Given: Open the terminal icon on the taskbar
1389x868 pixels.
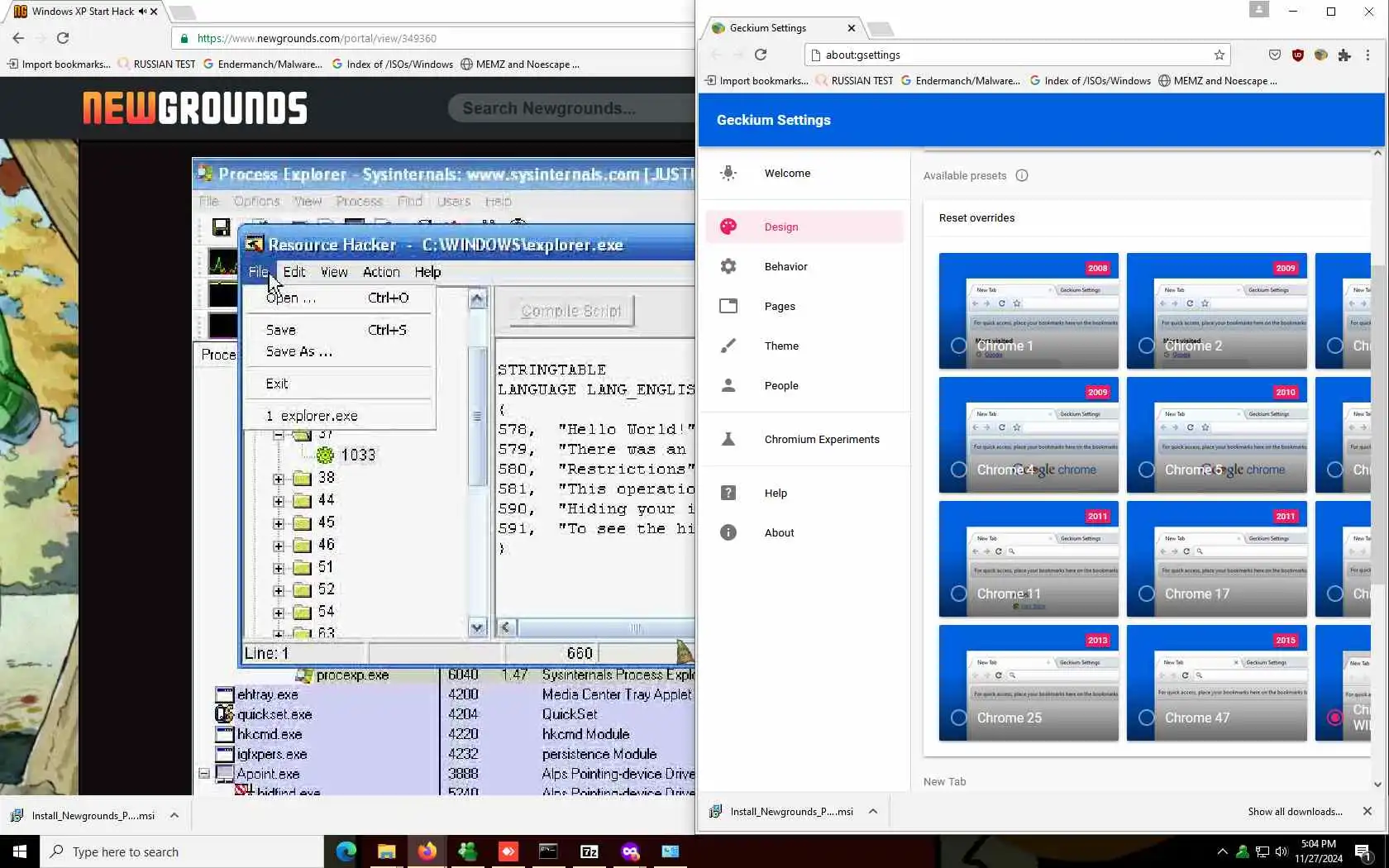Looking at the screenshot, I should pos(548,851).
